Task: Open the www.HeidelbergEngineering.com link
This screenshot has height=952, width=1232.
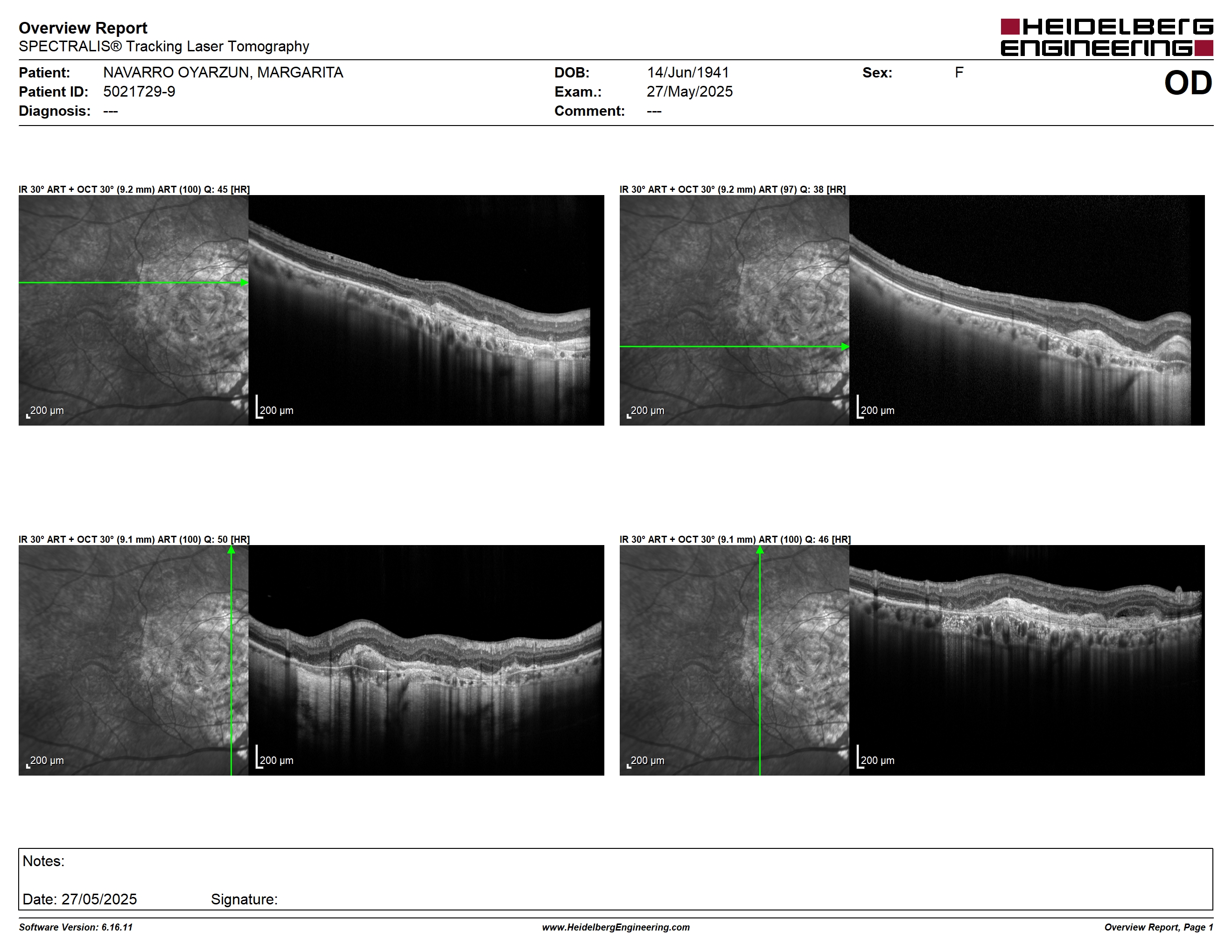Action: tap(616, 927)
